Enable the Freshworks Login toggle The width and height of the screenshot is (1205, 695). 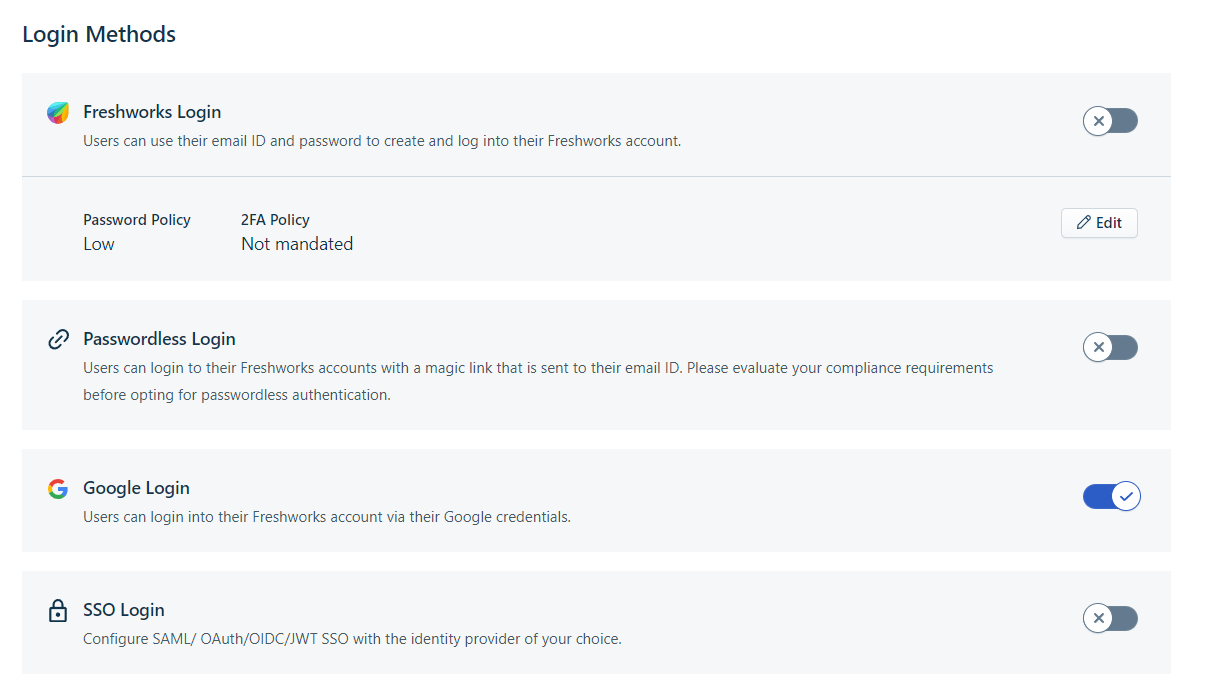click(1110, 121)
